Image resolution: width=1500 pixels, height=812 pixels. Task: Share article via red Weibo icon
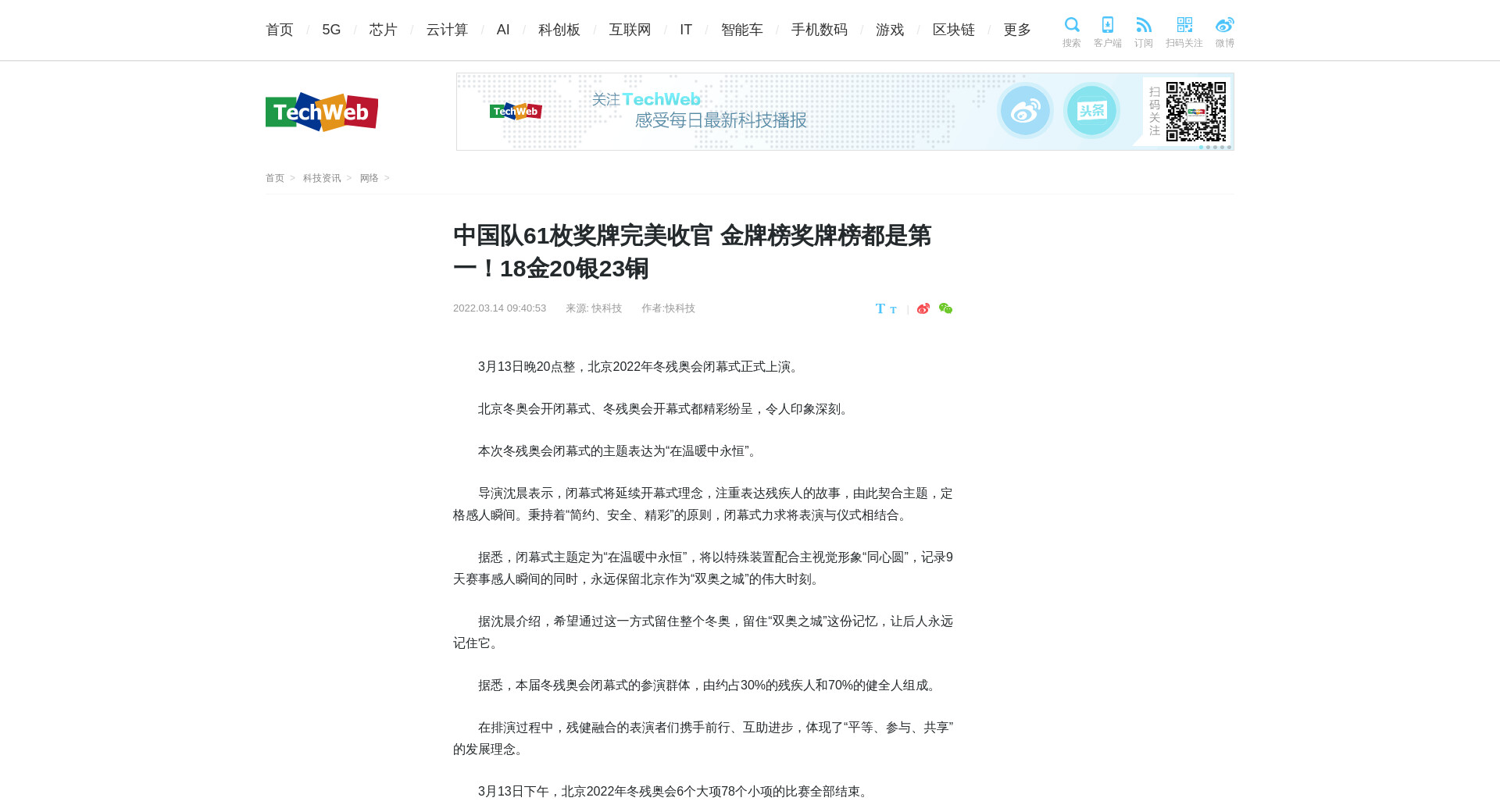[x=923, y=308]
